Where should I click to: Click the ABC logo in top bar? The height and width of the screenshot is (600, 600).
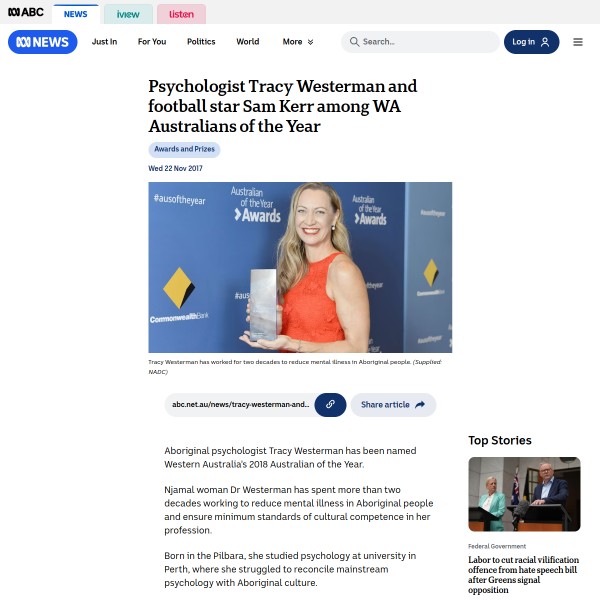(26, 12)
